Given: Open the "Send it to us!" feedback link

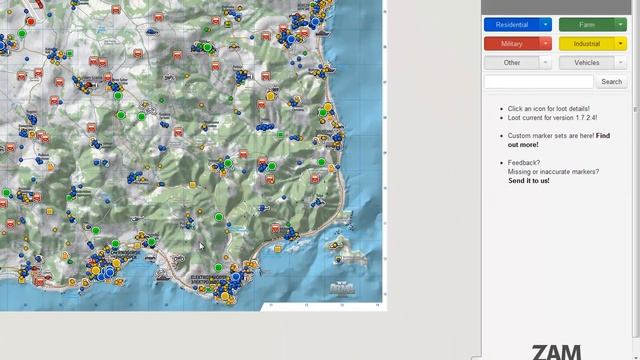Looking at the screenshot, I should tap(529, 180).
